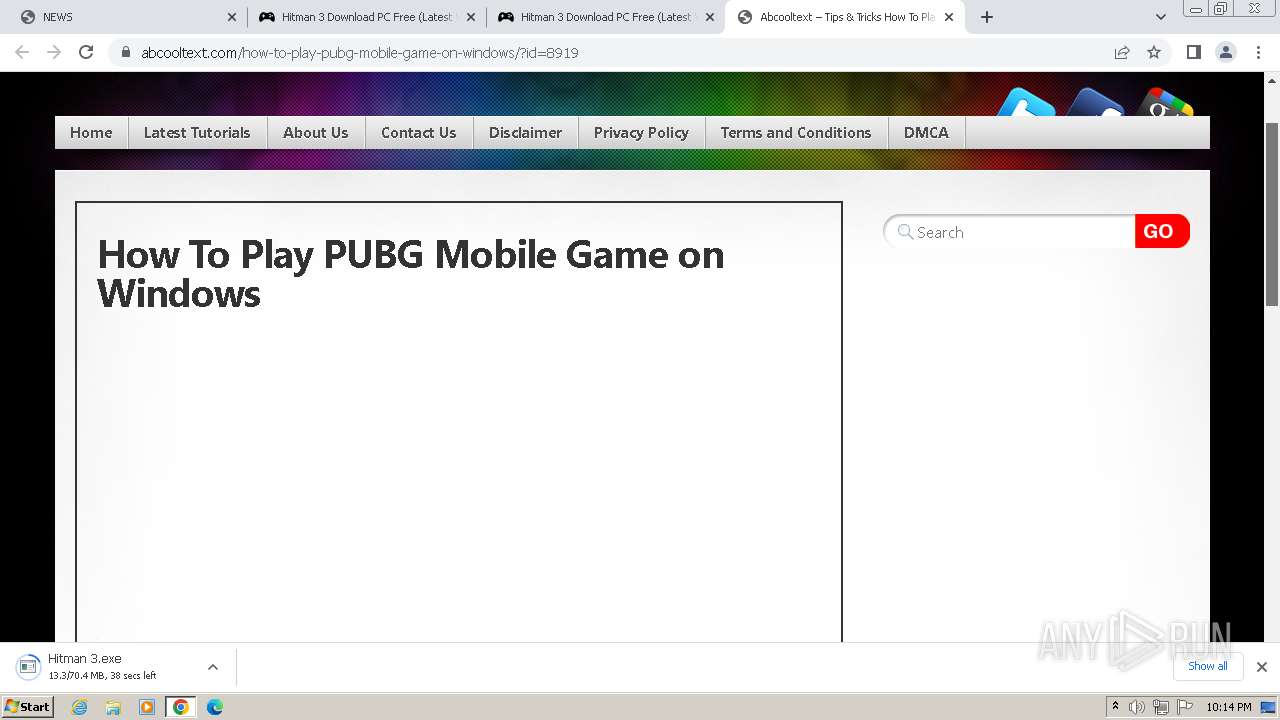This screenshot has width=1280, height=720.
Task: Expand Hitman 3.exe download options arrow
Action: point(212,667)
